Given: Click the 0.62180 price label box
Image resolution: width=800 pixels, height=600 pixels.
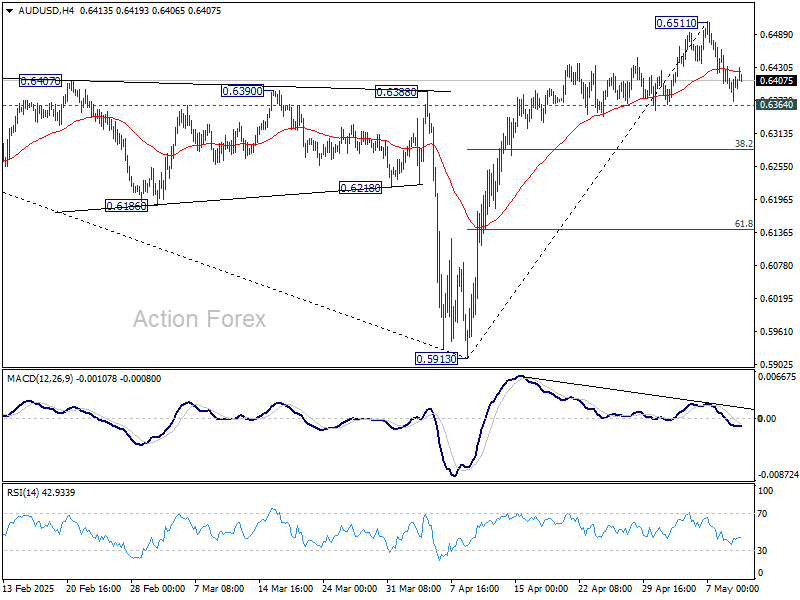Looking at the screenshot, I should 360,185.
